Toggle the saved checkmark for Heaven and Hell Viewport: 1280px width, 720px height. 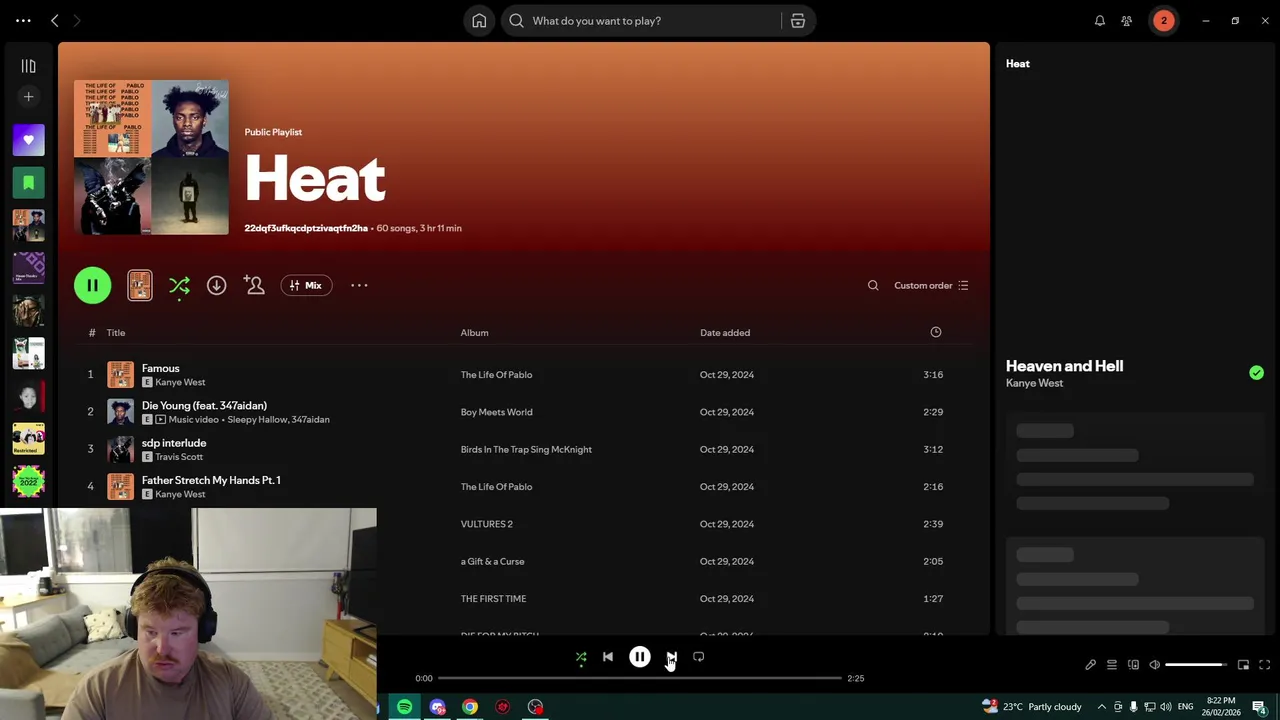click(x=1256, y=373)
